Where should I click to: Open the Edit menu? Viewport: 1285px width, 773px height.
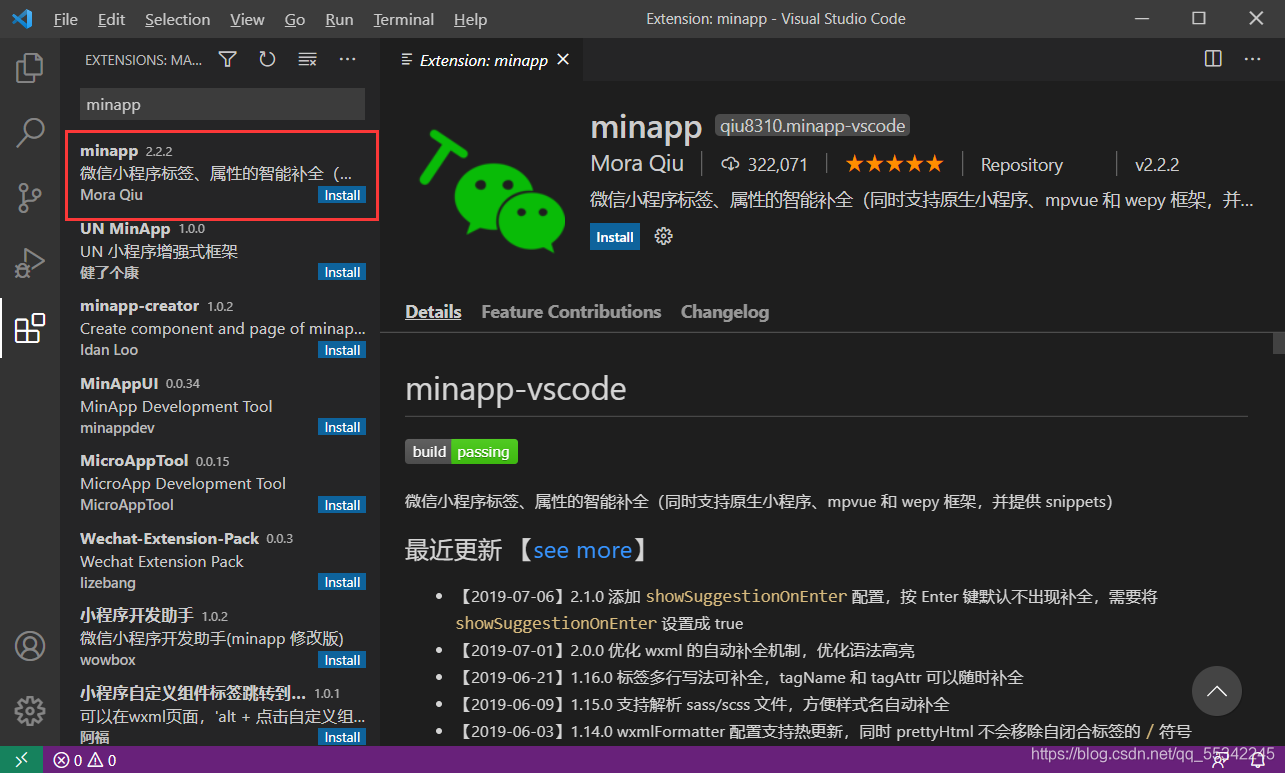coord(112,19)
